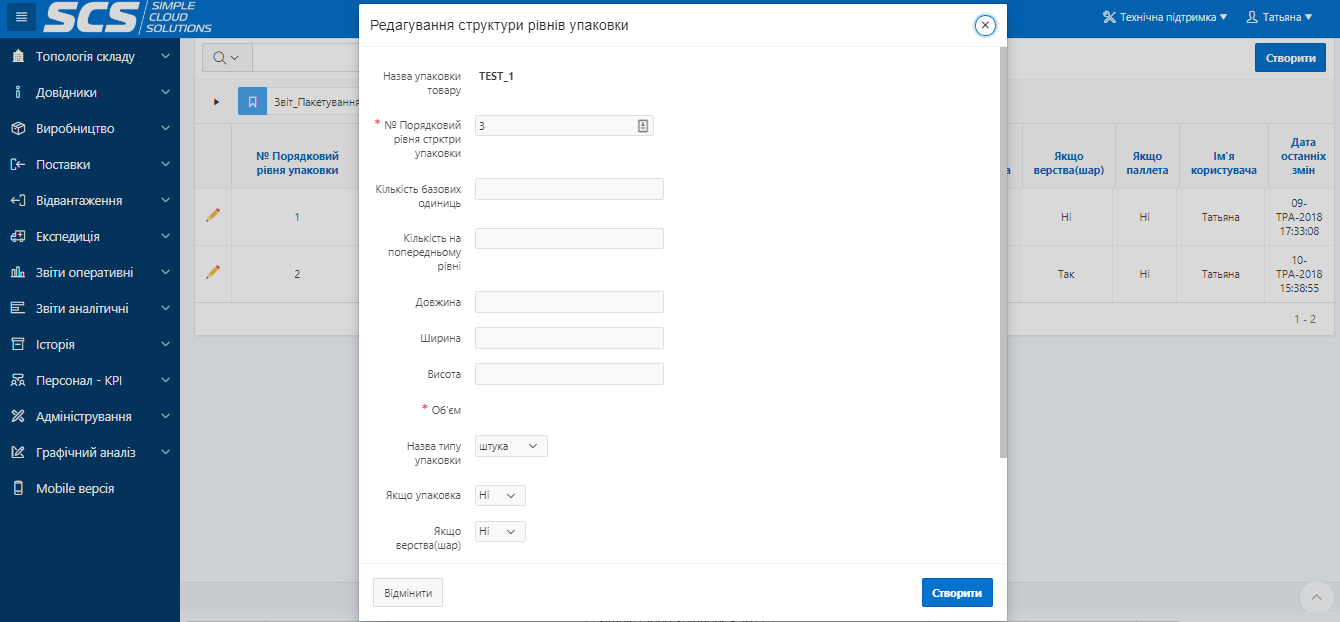This screenshot has height=622, width=1340.
Task: Expand the Експедиція menu chevron
Action: click(x=165, y=237)
